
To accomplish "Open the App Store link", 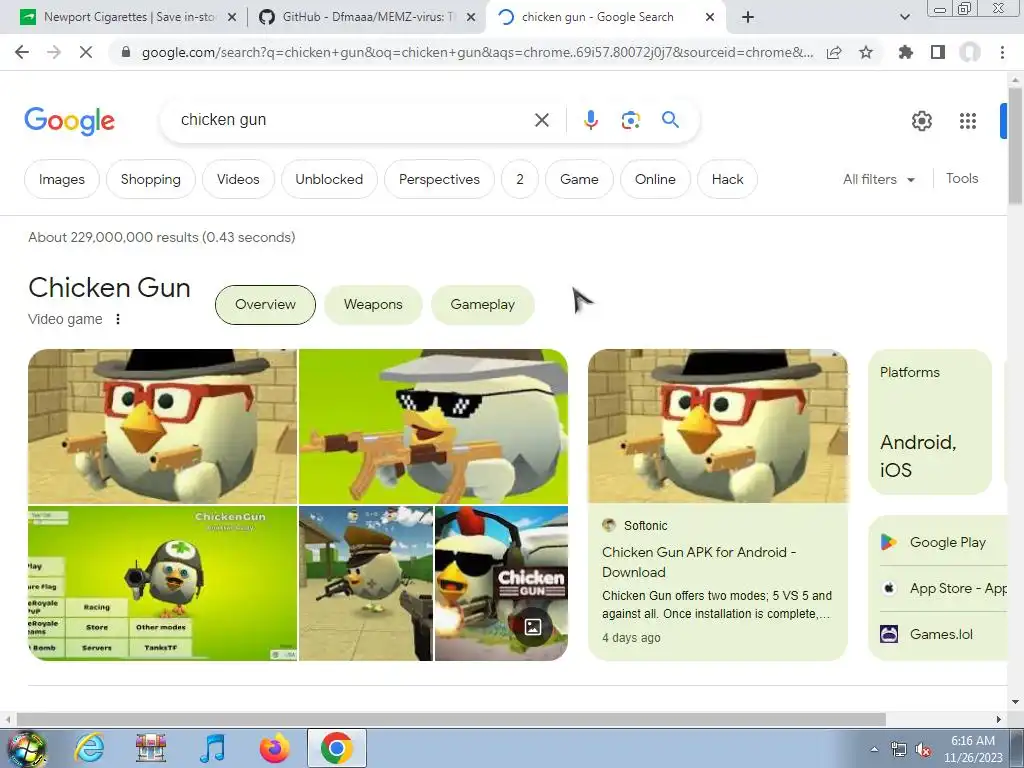I will pos(944,588).
